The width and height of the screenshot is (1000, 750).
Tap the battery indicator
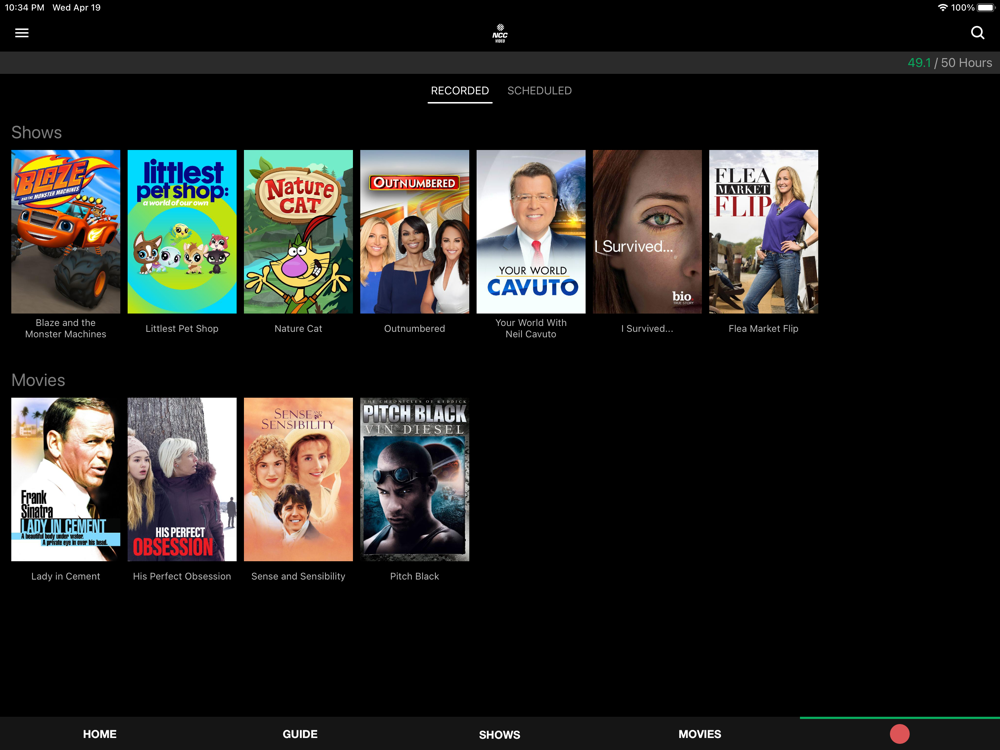pos(985,8)
